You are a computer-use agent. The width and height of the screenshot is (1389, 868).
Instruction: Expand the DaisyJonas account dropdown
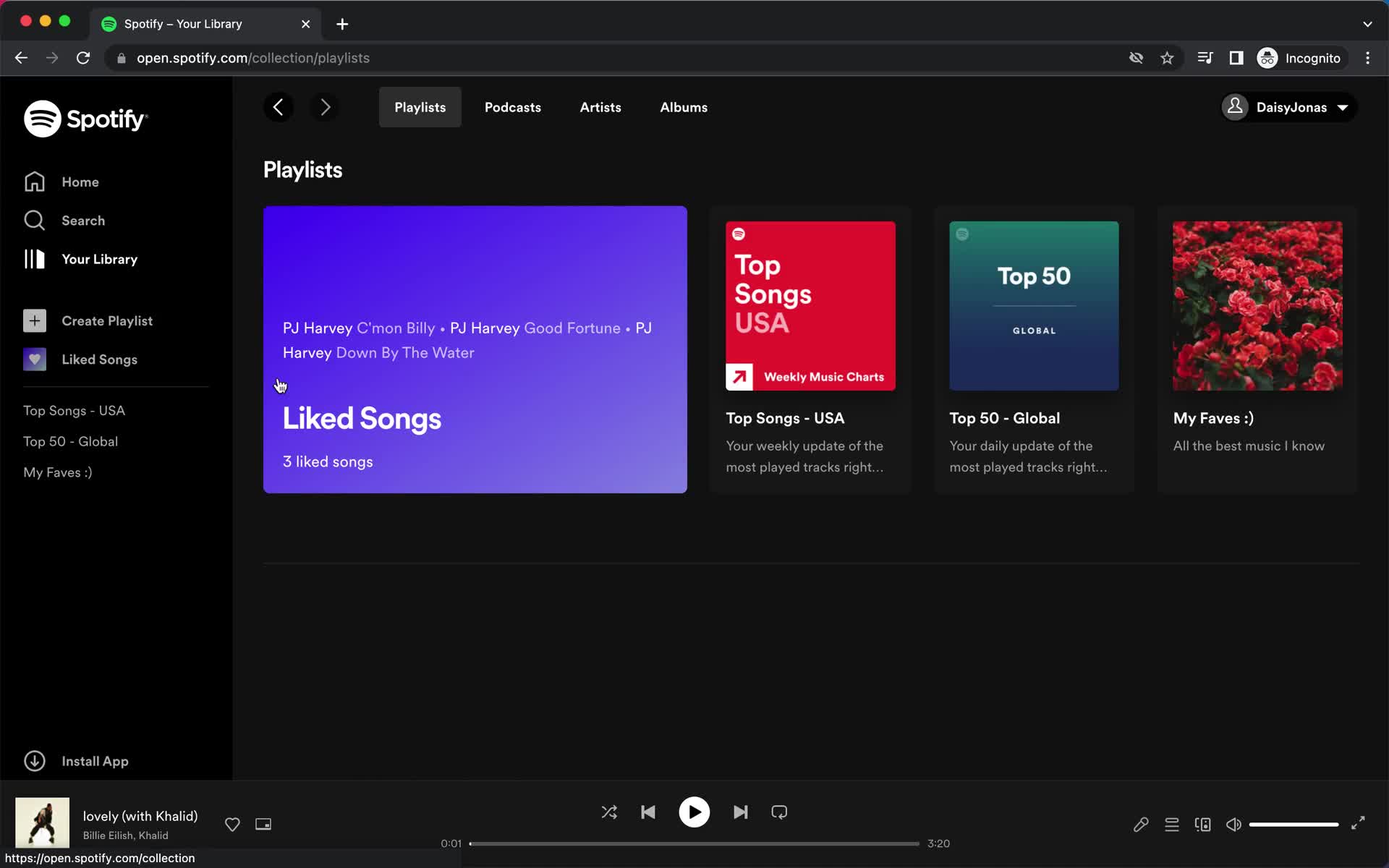coord(1288,107)
